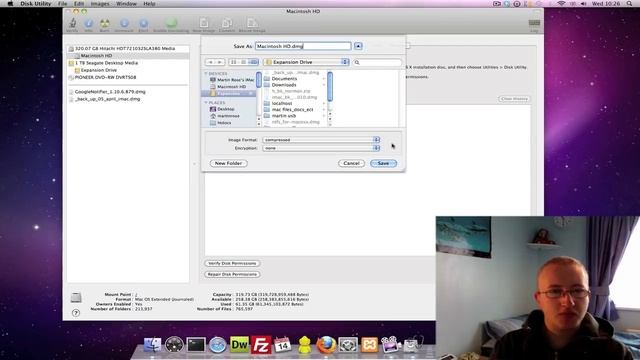Switch to column view in save dialog
This screenshot has height=360, width=640.
tap(253, 62)
